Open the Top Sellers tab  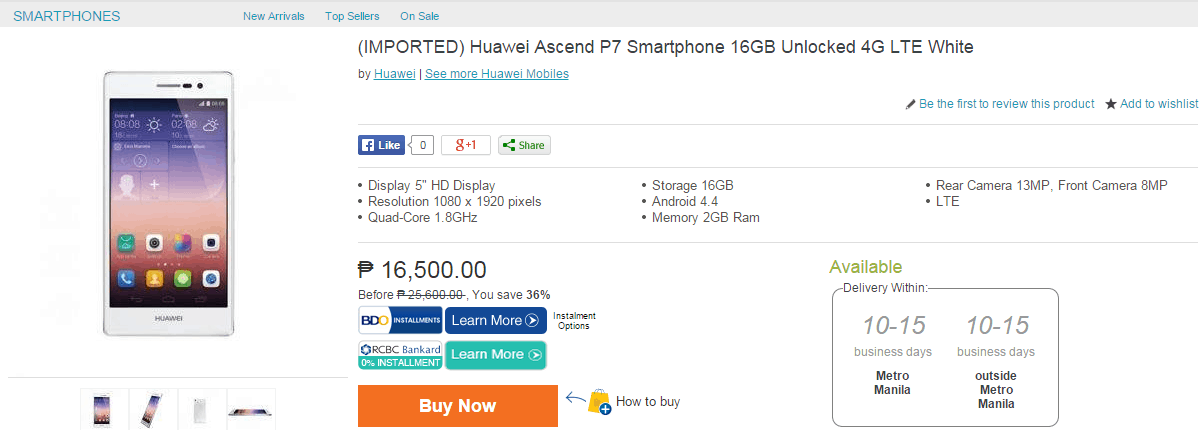click(x=351, y=16)
